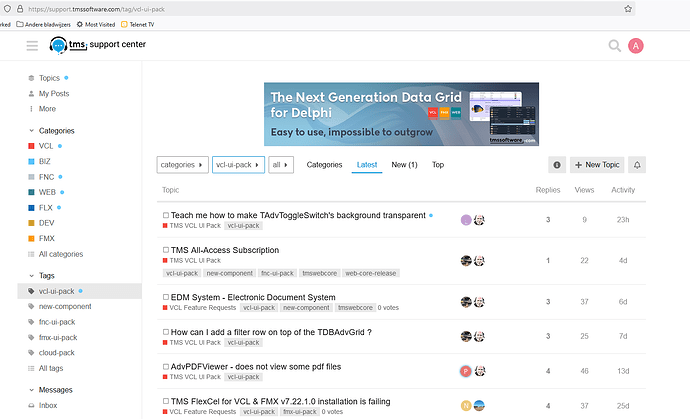Select the fmx-ui-pack tag in sidebar
Screen dimensions: 690x419
point(58,338)
